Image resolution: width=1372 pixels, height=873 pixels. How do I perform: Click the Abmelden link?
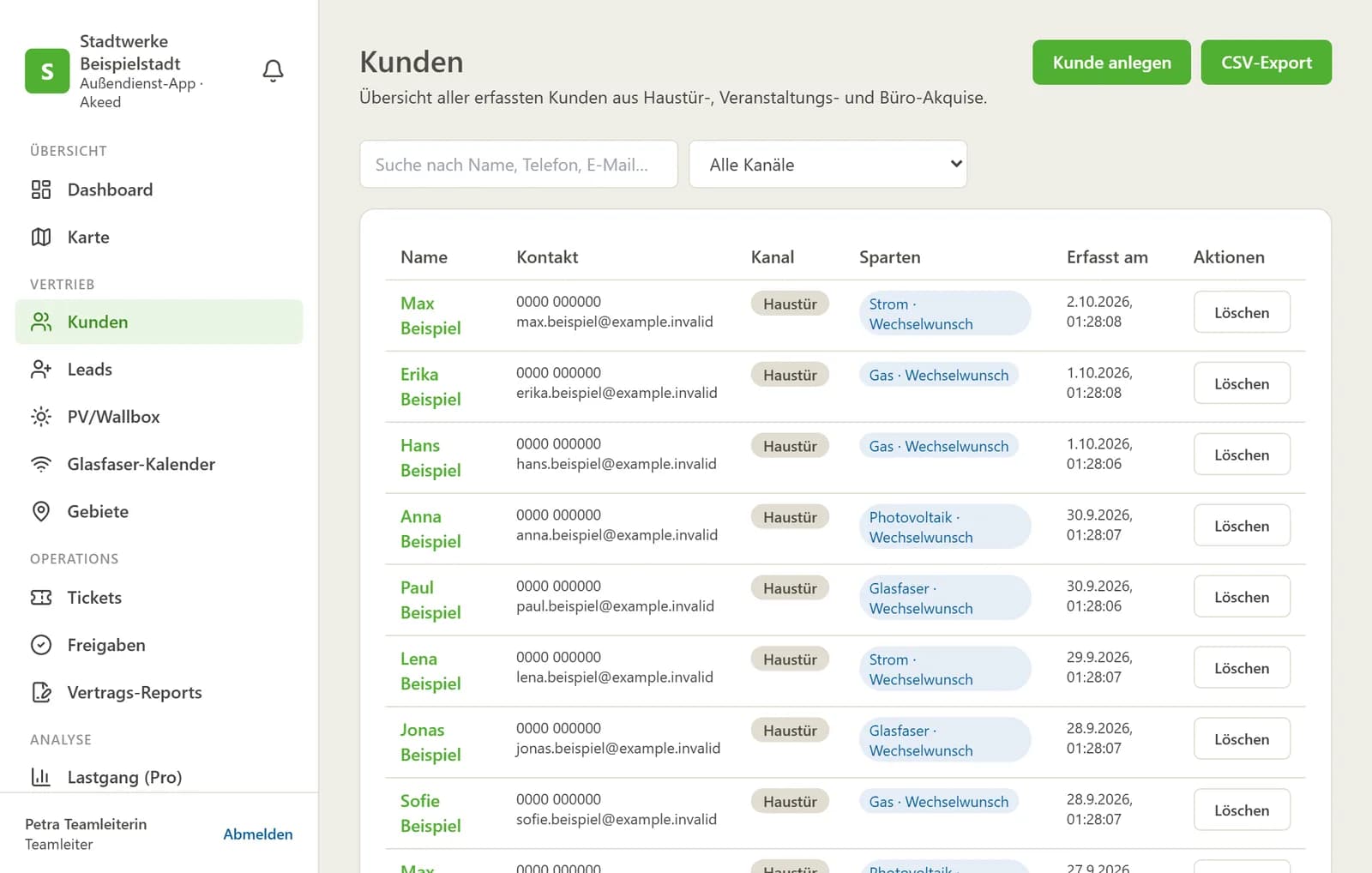258,834
